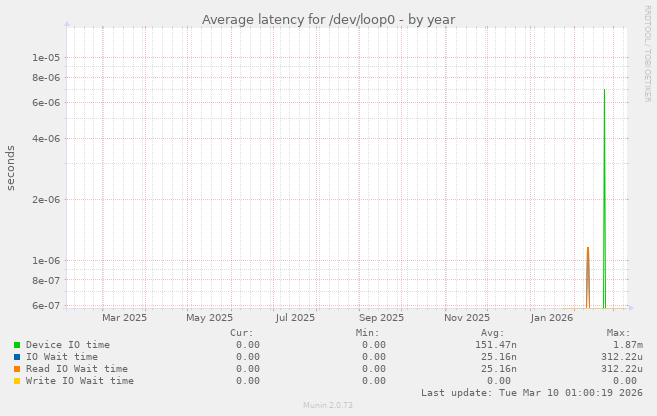Click the 'Avg:' column header
Viewport: 657px width, 416px height.
point(493,333)
